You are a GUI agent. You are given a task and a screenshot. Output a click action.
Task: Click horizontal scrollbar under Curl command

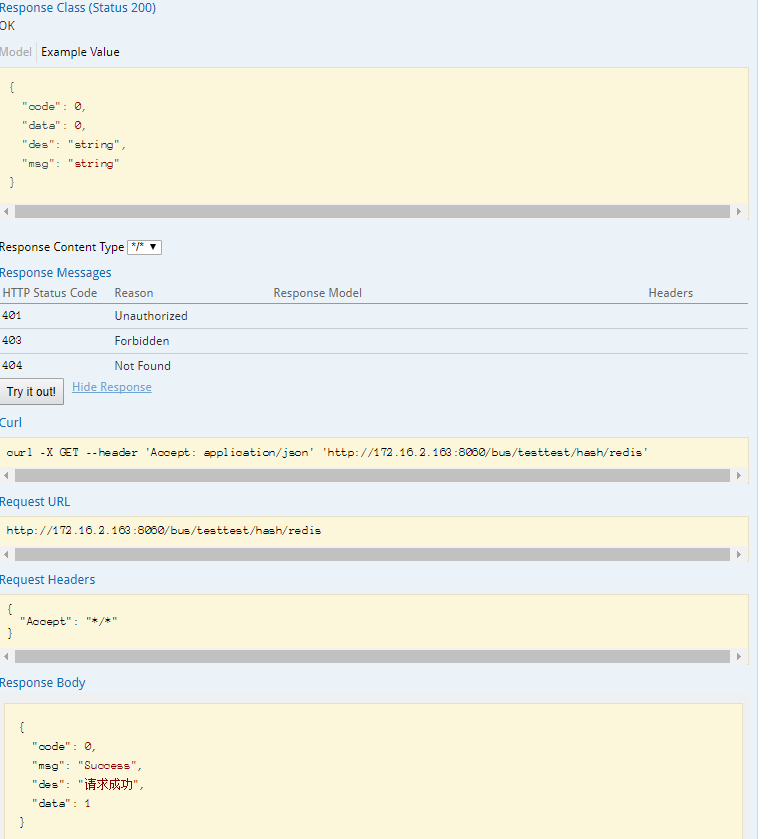372,476
